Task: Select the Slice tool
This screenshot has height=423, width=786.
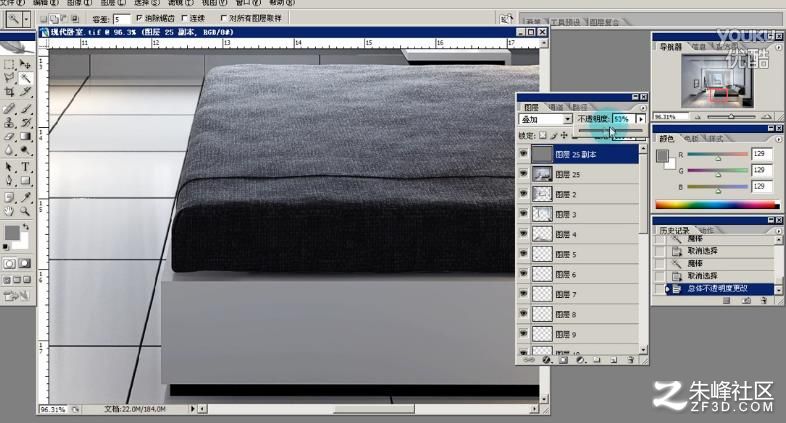Action: click(x=25, y=92)
